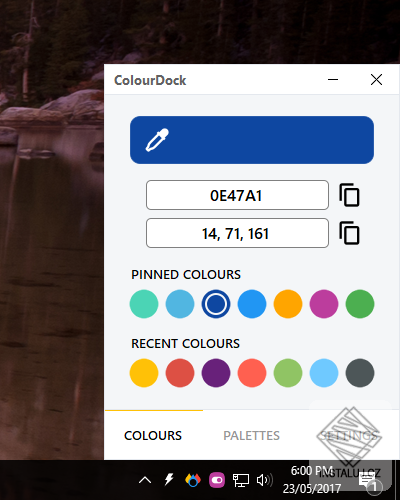Image resolution: width=400 pixels, height=500 pixels.
Task: Open the taskbar clock showing 6:00 PM
Action: [312, 480]
